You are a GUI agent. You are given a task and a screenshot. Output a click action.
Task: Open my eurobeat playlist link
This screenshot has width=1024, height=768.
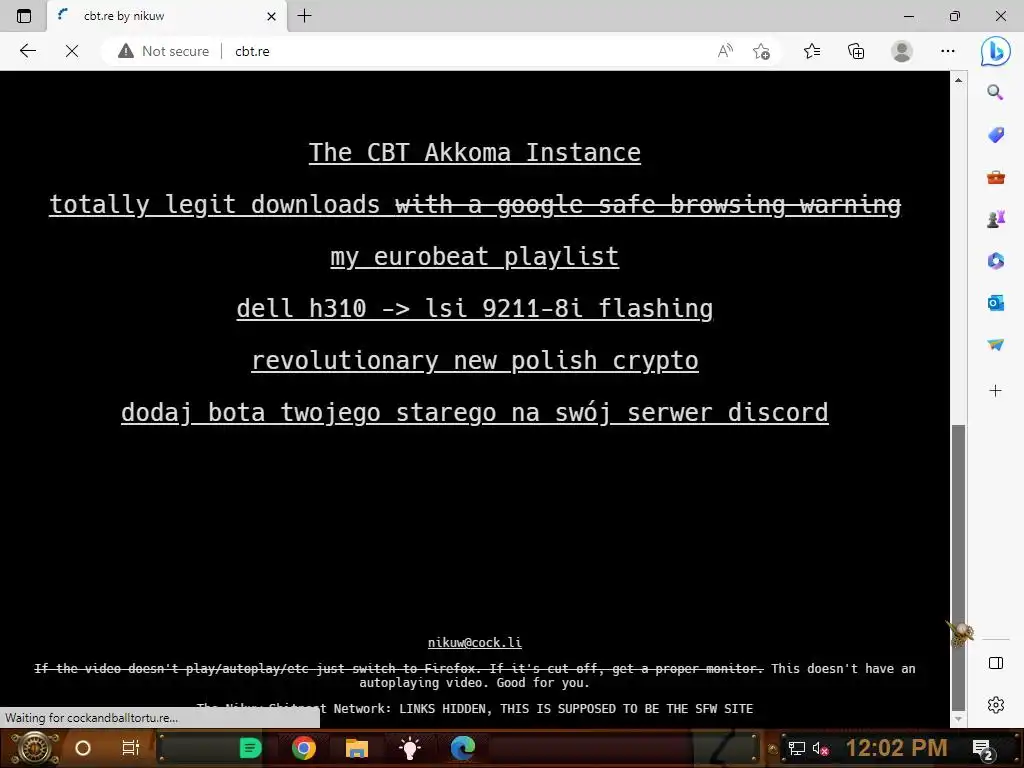point(475,256)
